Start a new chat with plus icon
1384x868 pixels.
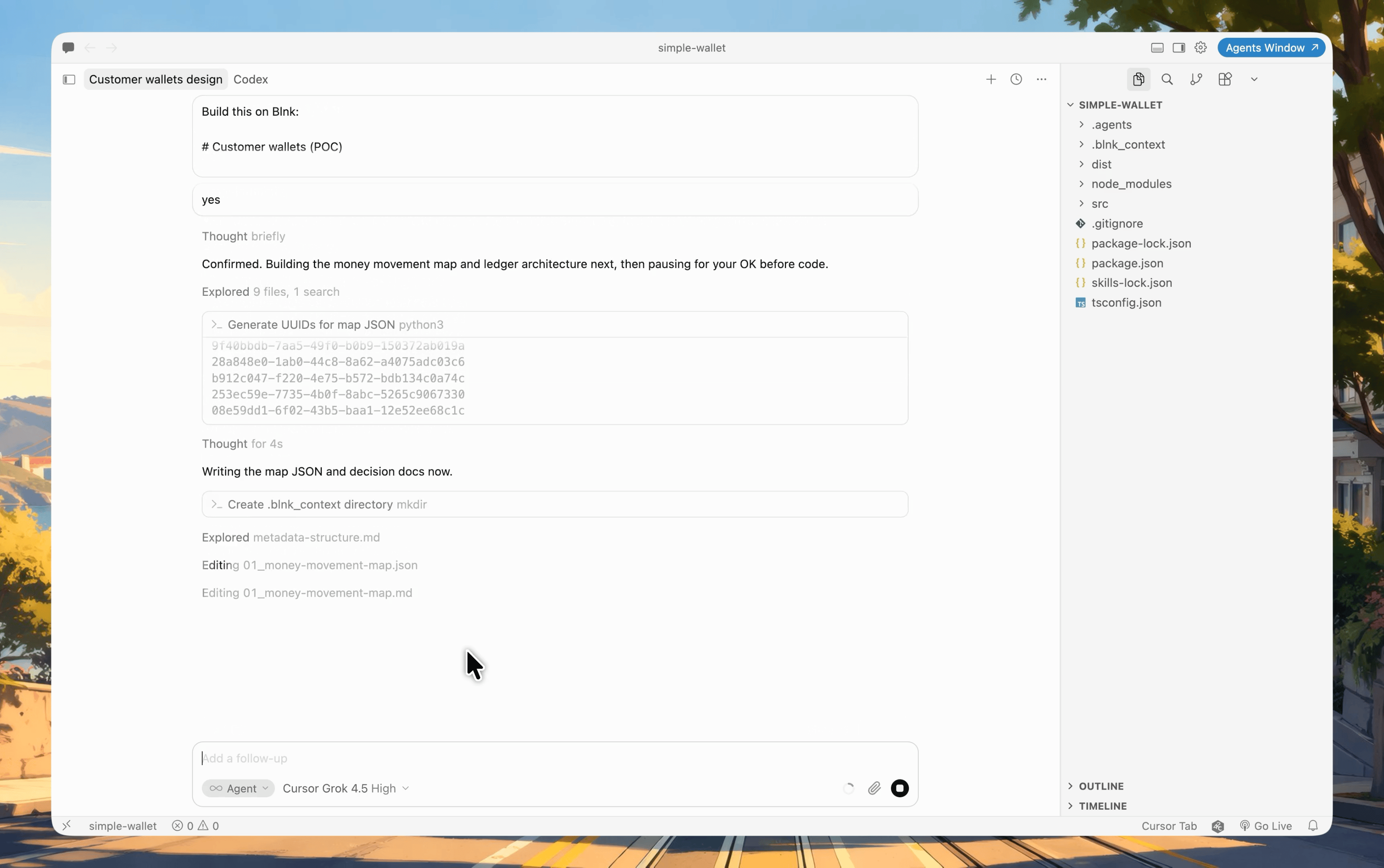coord(991,79)
